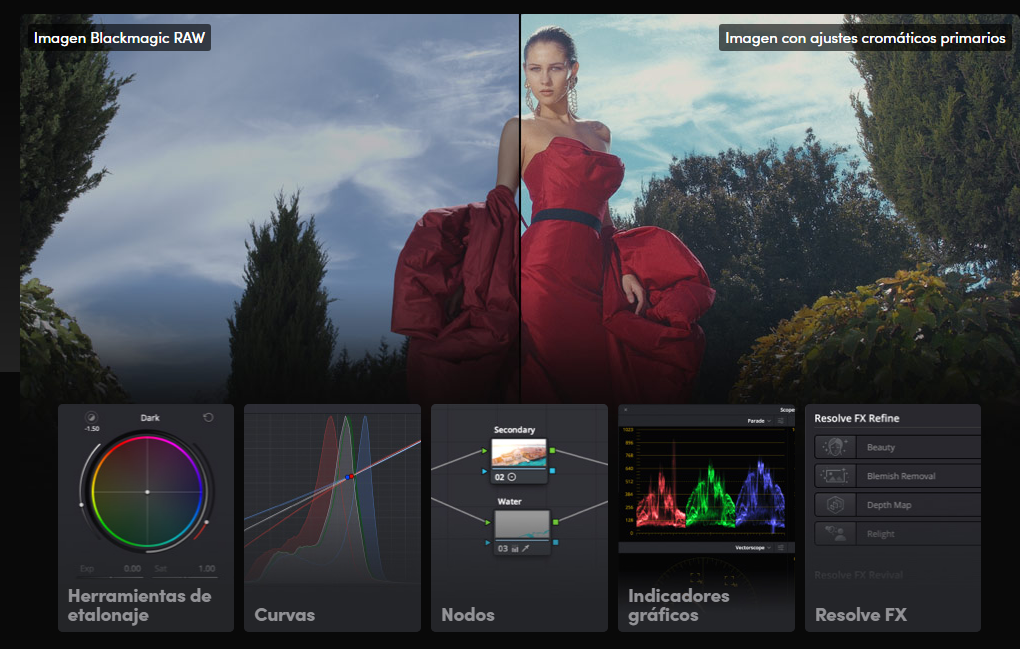This screenshot has height=649, width=1020.
Task: Close the Scopes panel with the x icon
Action: pyautogui.click(x=626, y=410)
